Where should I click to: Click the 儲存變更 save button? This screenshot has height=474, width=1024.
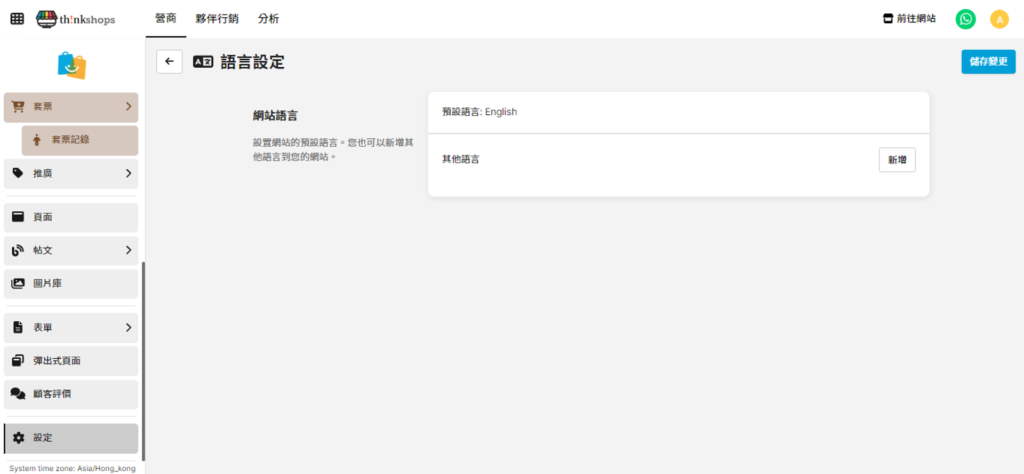point(988,62)
